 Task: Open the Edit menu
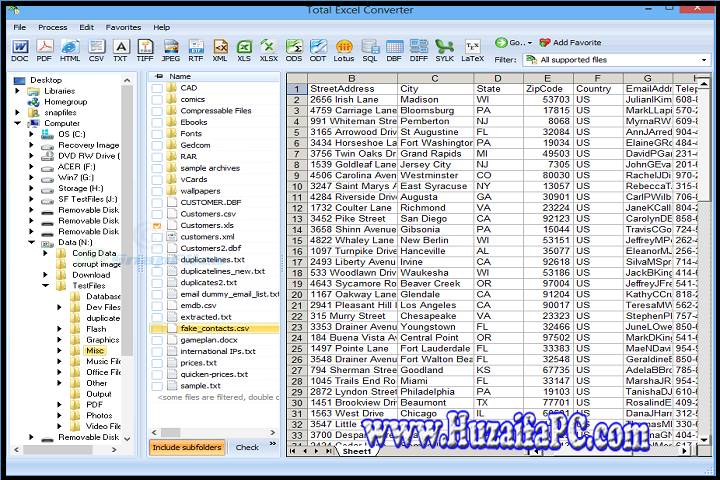click(x=86, y=28)
